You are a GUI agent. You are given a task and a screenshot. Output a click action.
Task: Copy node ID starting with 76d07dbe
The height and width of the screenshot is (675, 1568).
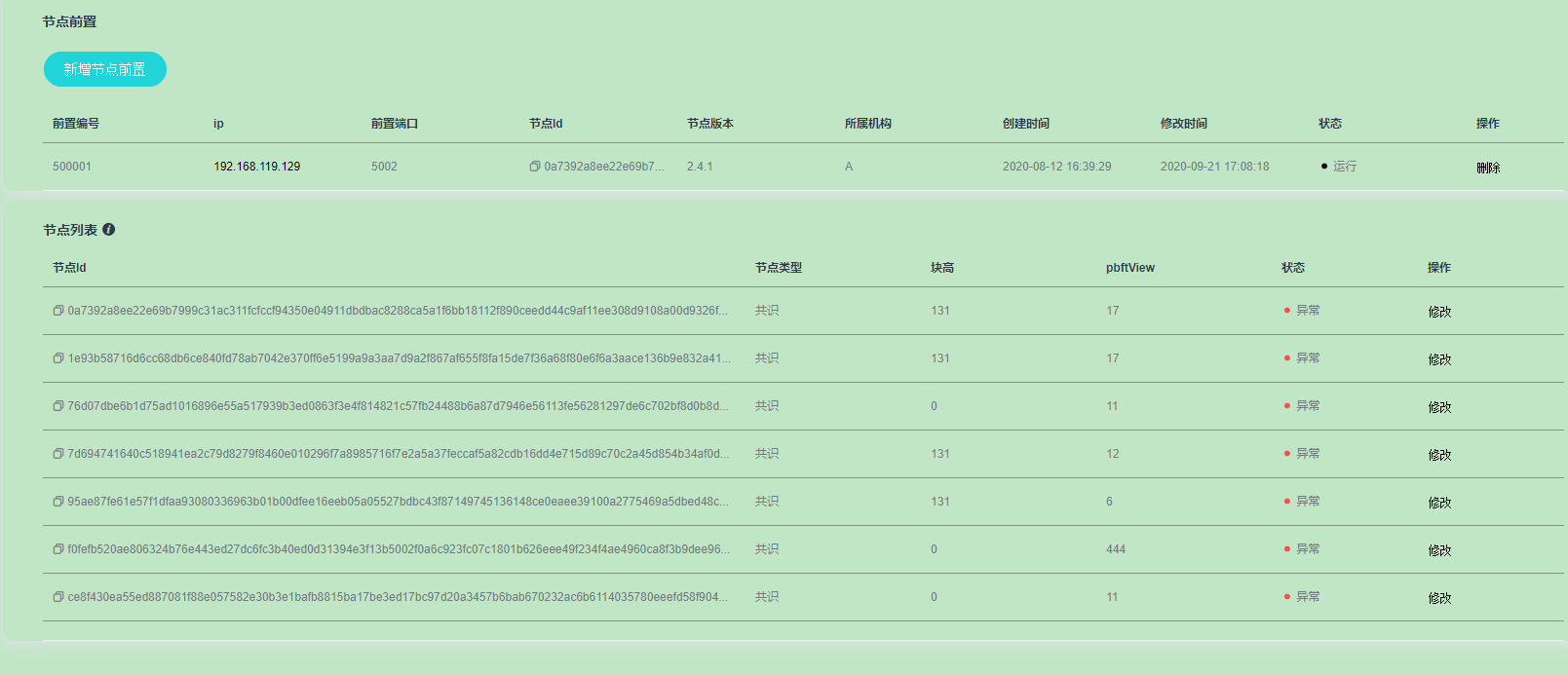coord(58,406)
